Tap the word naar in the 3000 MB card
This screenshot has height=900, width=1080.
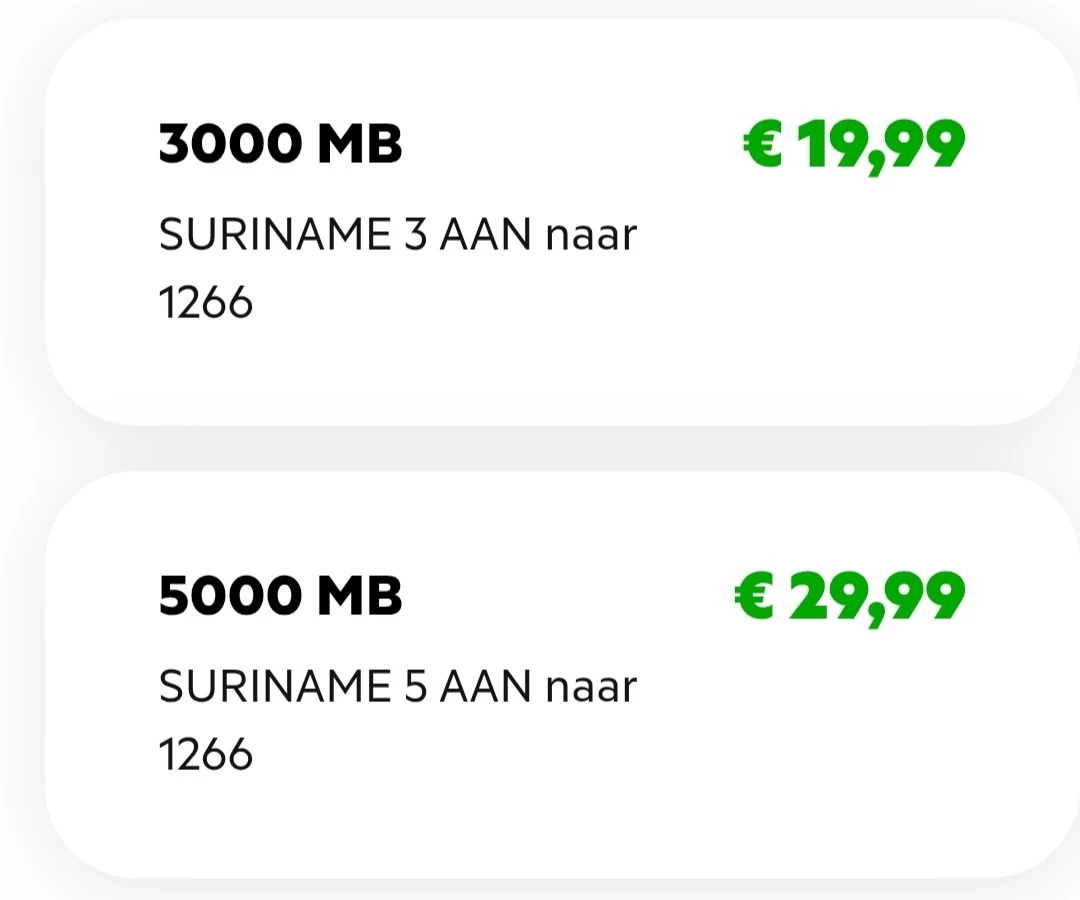point(591,235)
